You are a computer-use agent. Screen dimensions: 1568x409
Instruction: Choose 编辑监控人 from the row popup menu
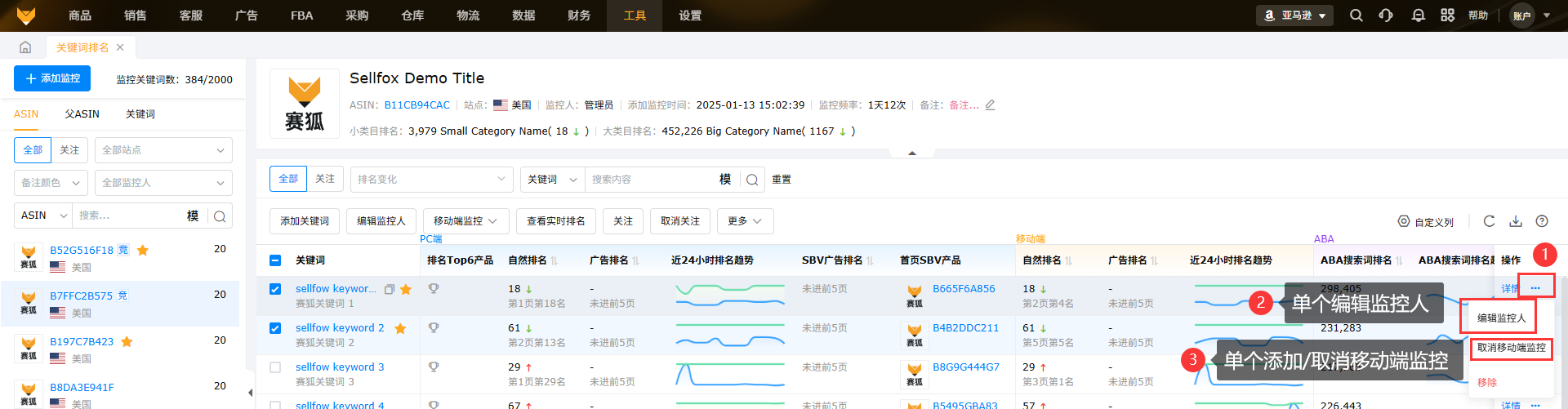[1501, 318]
